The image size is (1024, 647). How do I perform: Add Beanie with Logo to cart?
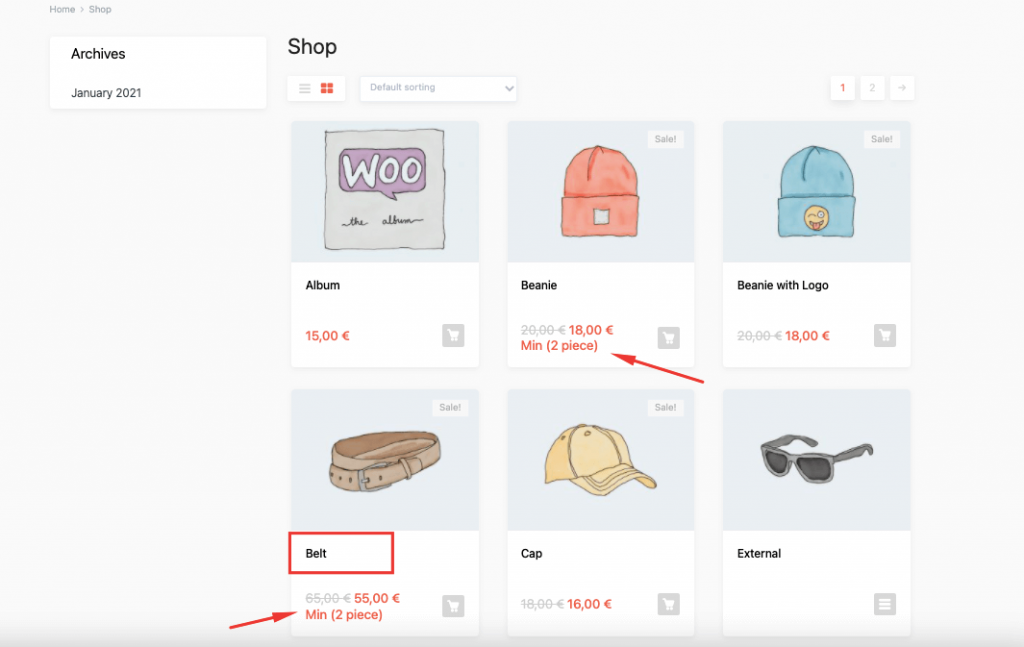[885, 336]
